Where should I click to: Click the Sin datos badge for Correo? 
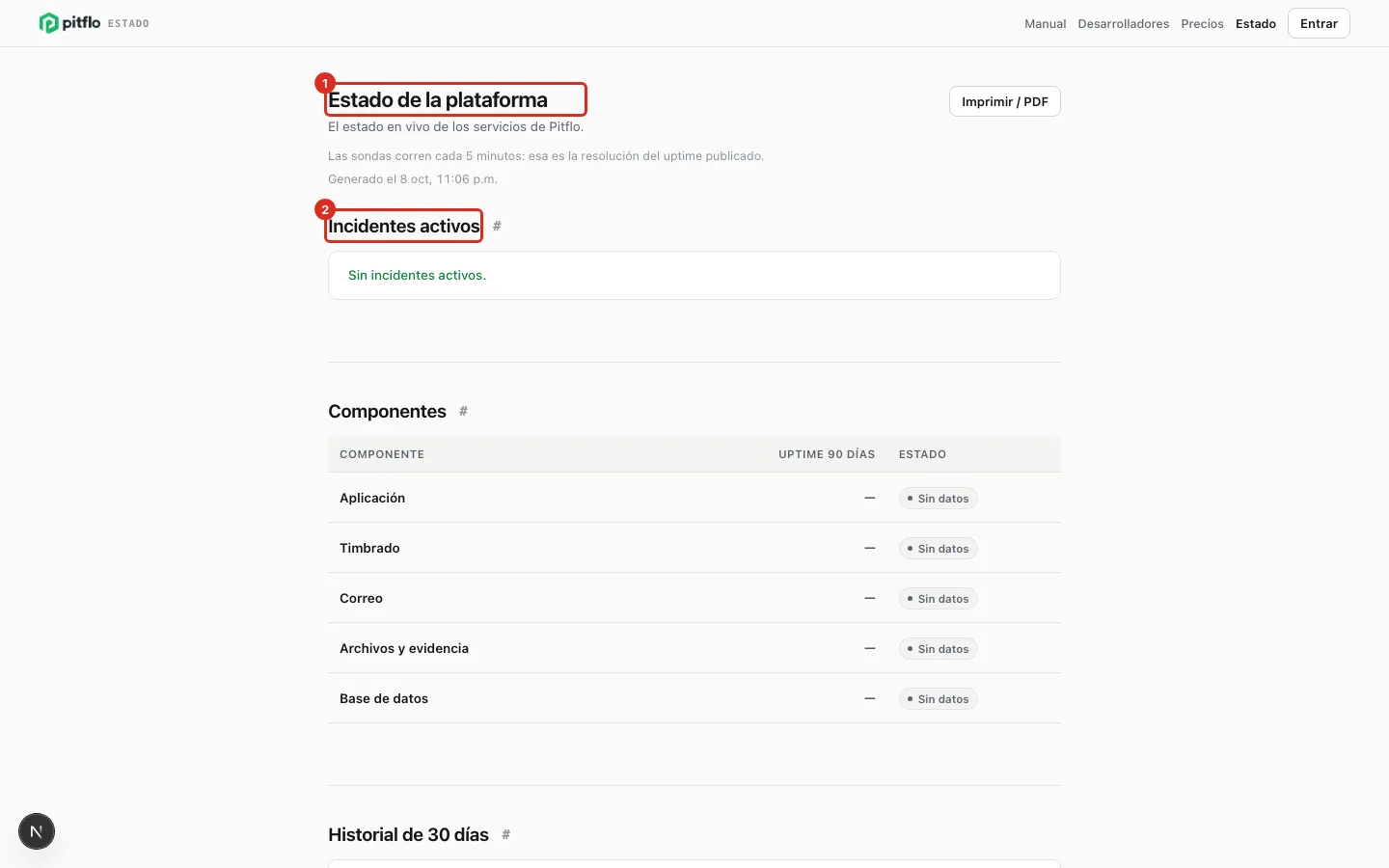tap(938, 599)
